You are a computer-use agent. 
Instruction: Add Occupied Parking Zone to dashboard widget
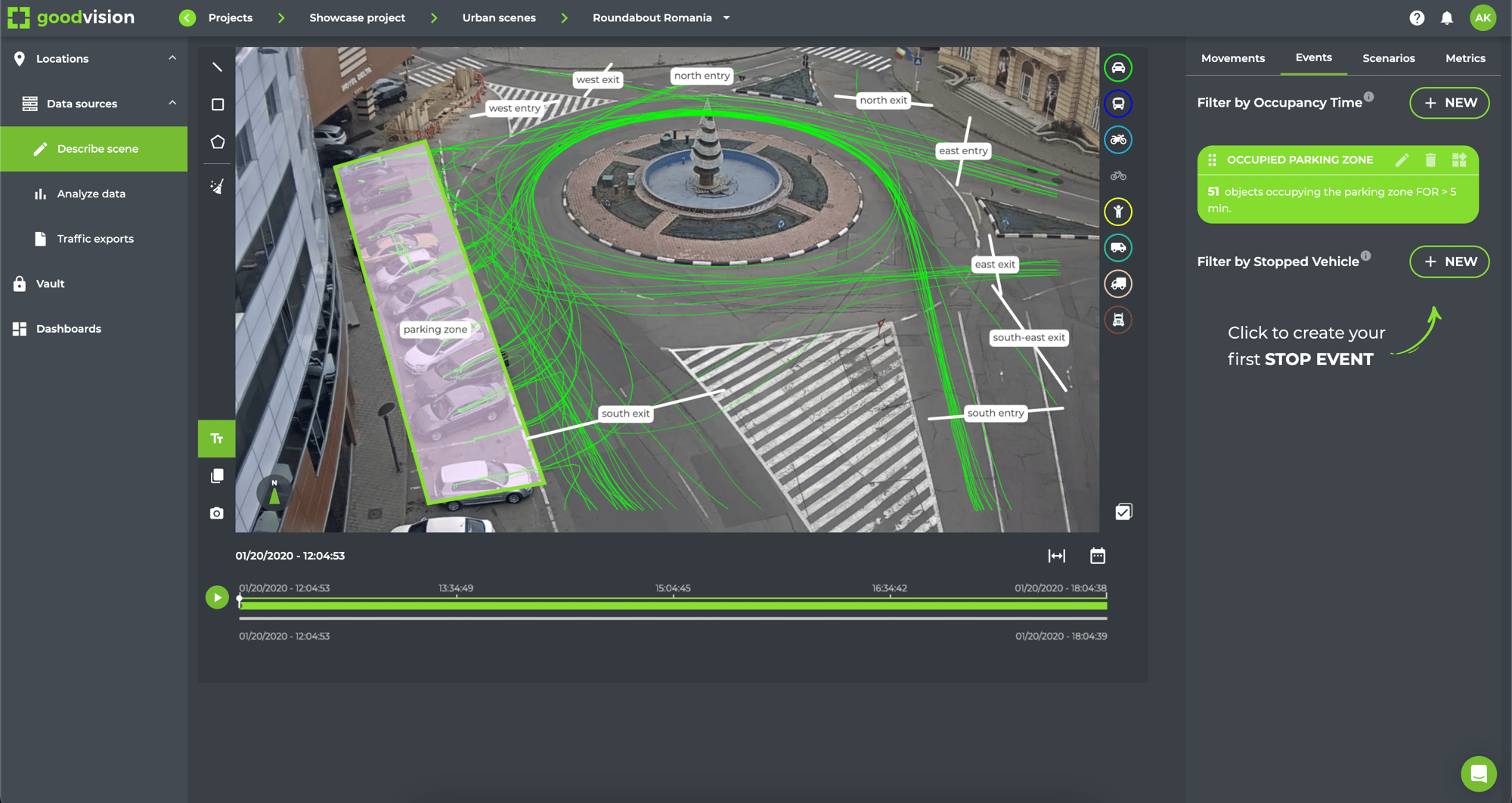point(1459,160)
